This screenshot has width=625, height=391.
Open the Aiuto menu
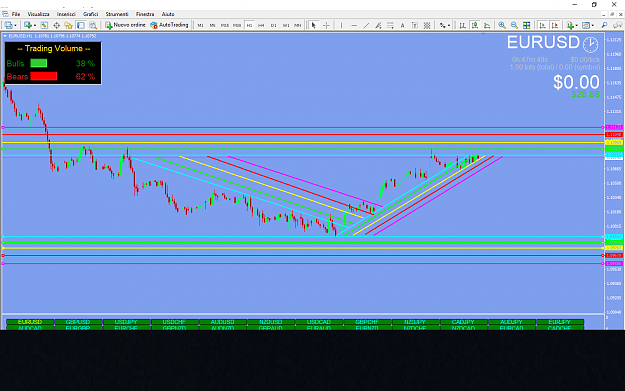[168, 14]
